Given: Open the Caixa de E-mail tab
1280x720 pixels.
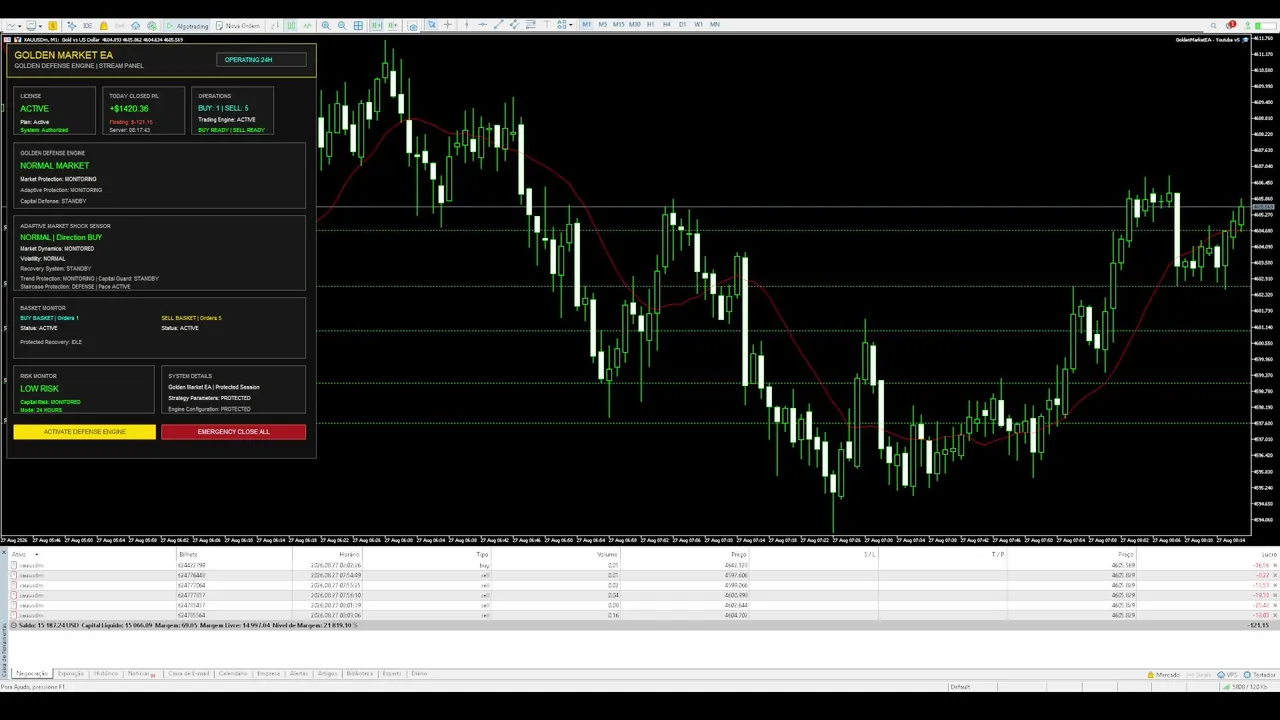Looking at the screenshot, I should pos(189,673).
